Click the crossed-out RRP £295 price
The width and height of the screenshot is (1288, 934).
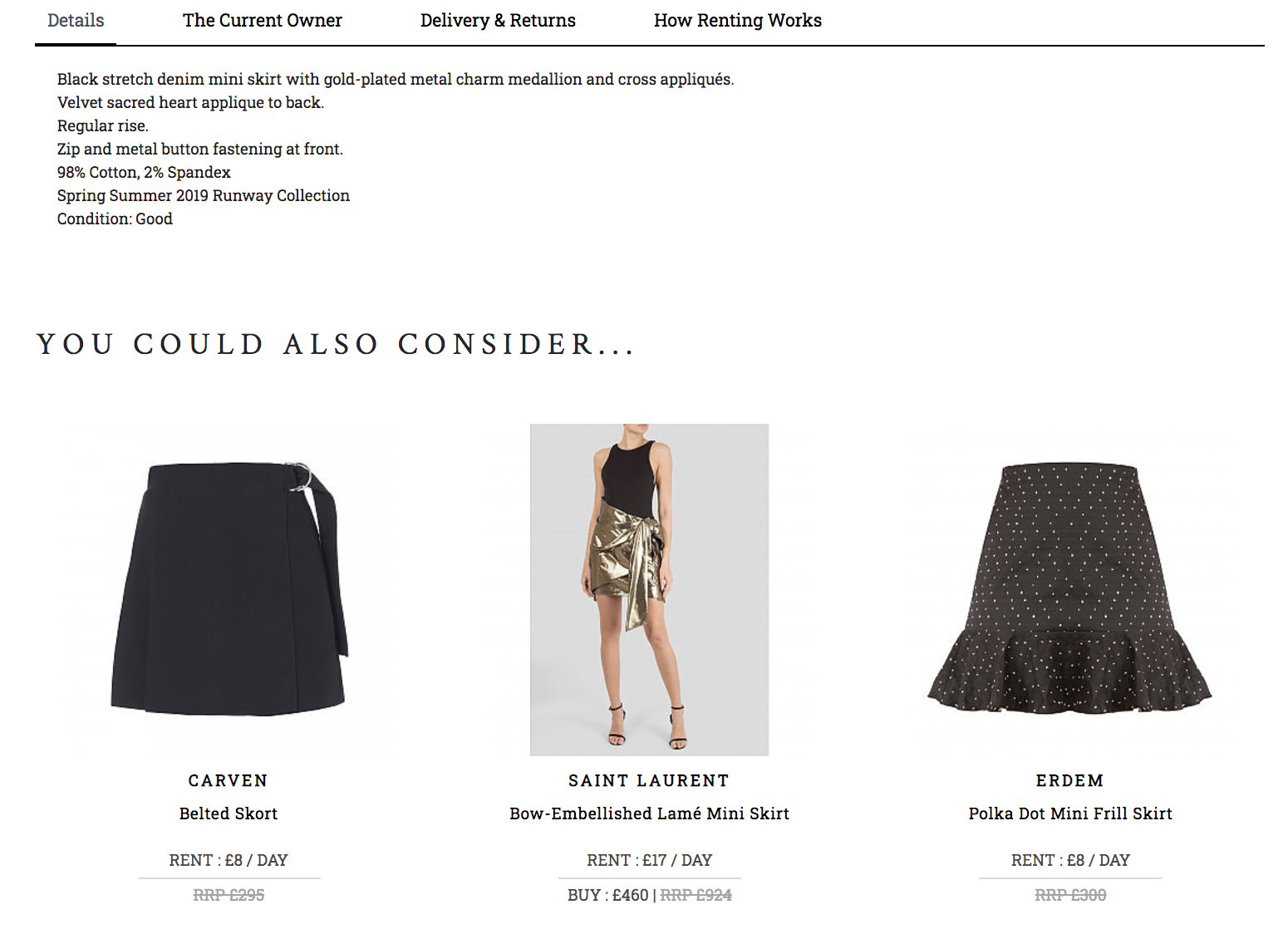229,895
